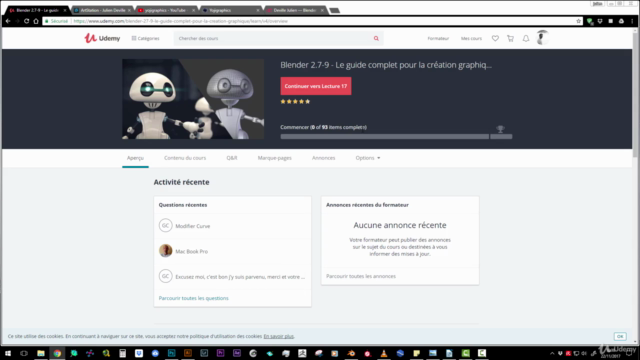Open Illustrator from the taskbar
This screenshot has width=640, height=360.
coord(188,353)
